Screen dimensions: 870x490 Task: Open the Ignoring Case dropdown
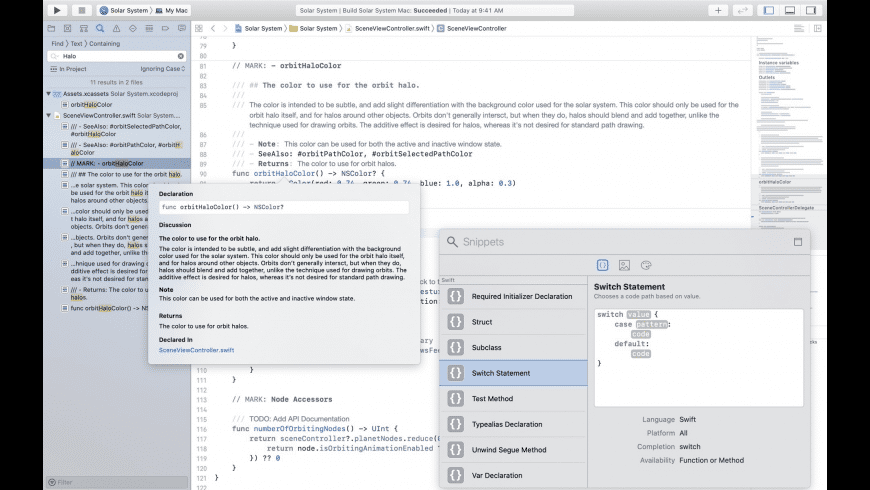[x=162, y=69]
